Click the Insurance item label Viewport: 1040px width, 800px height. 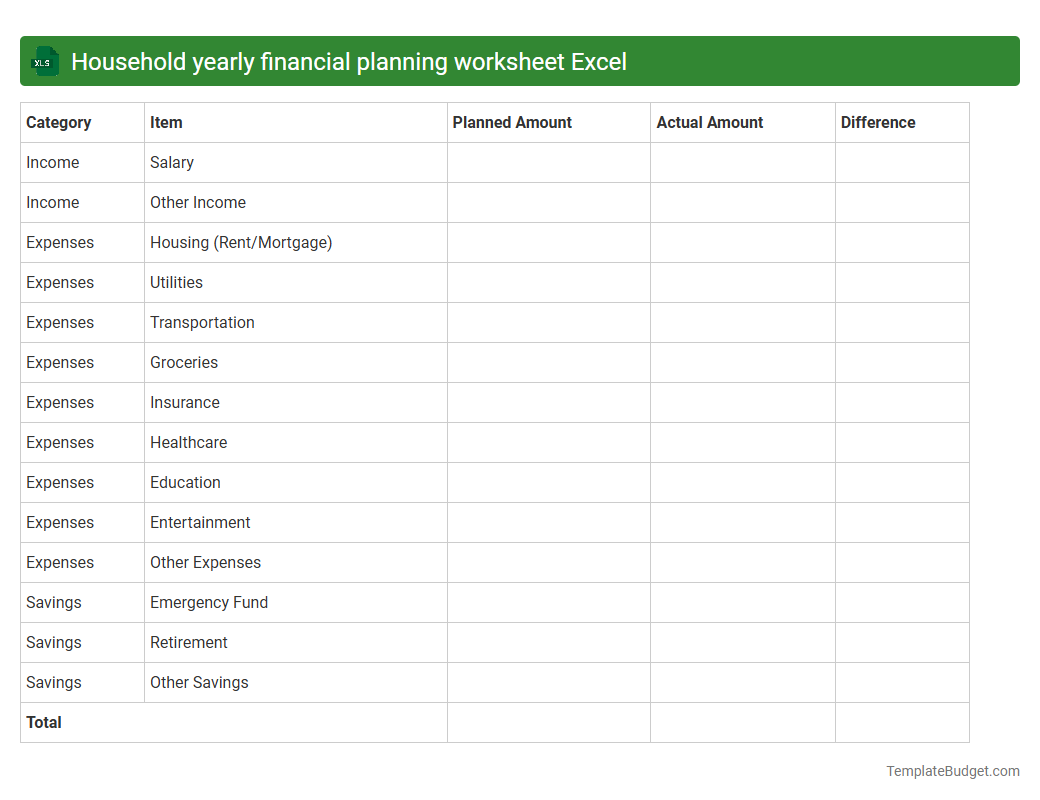[185, 402]
